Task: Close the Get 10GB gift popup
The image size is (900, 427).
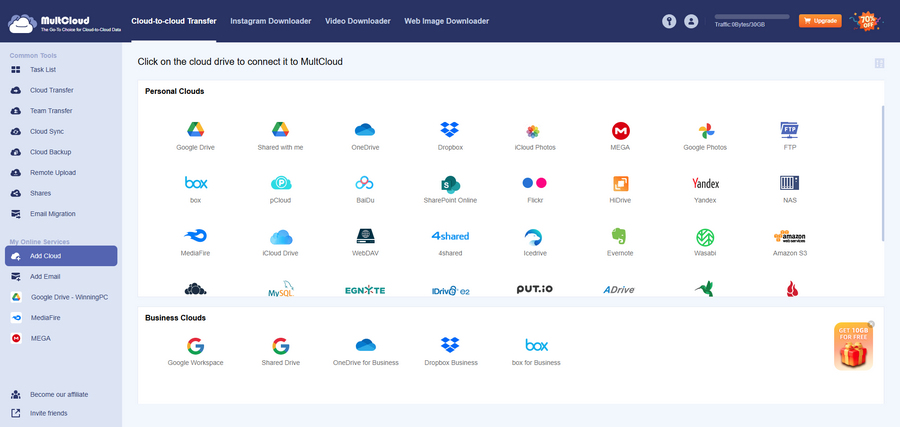Action: (871, 324)
